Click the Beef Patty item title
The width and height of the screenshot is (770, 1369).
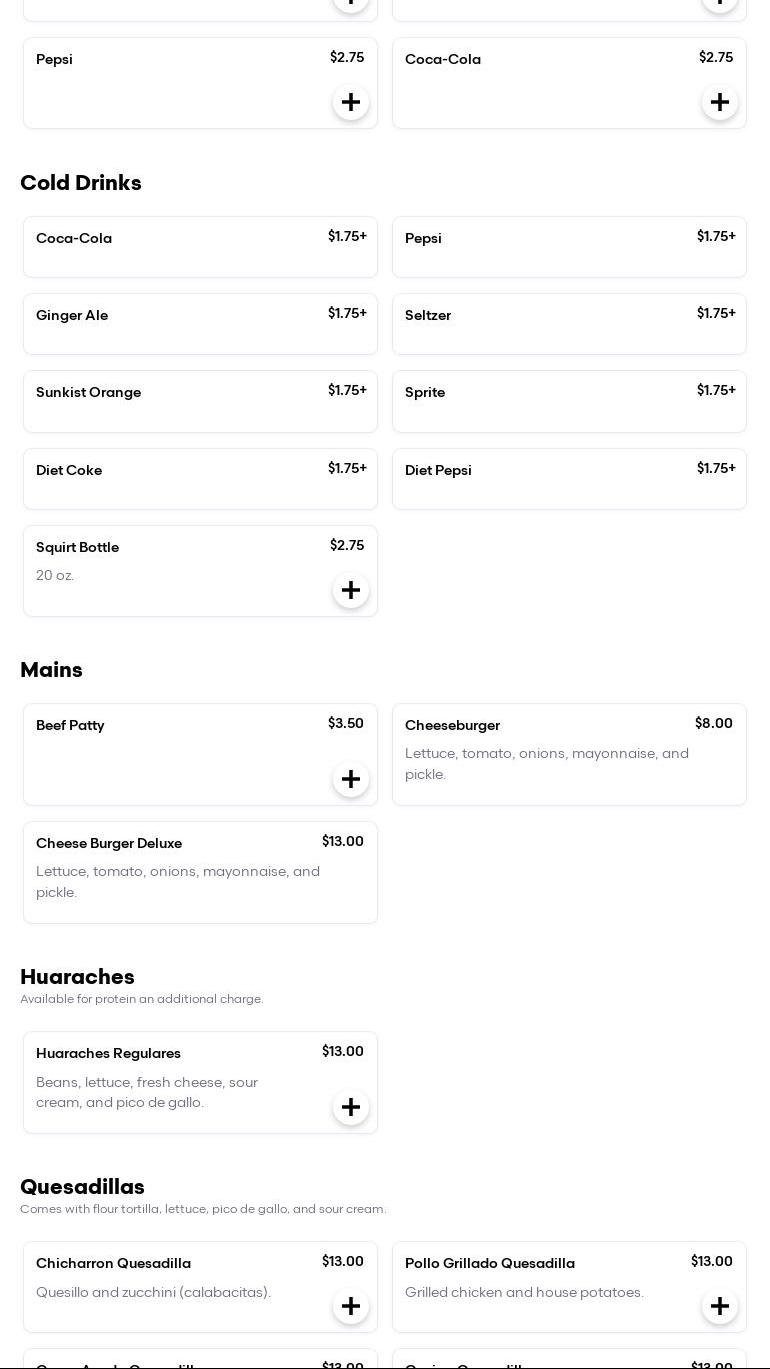(x=70, y=726)
